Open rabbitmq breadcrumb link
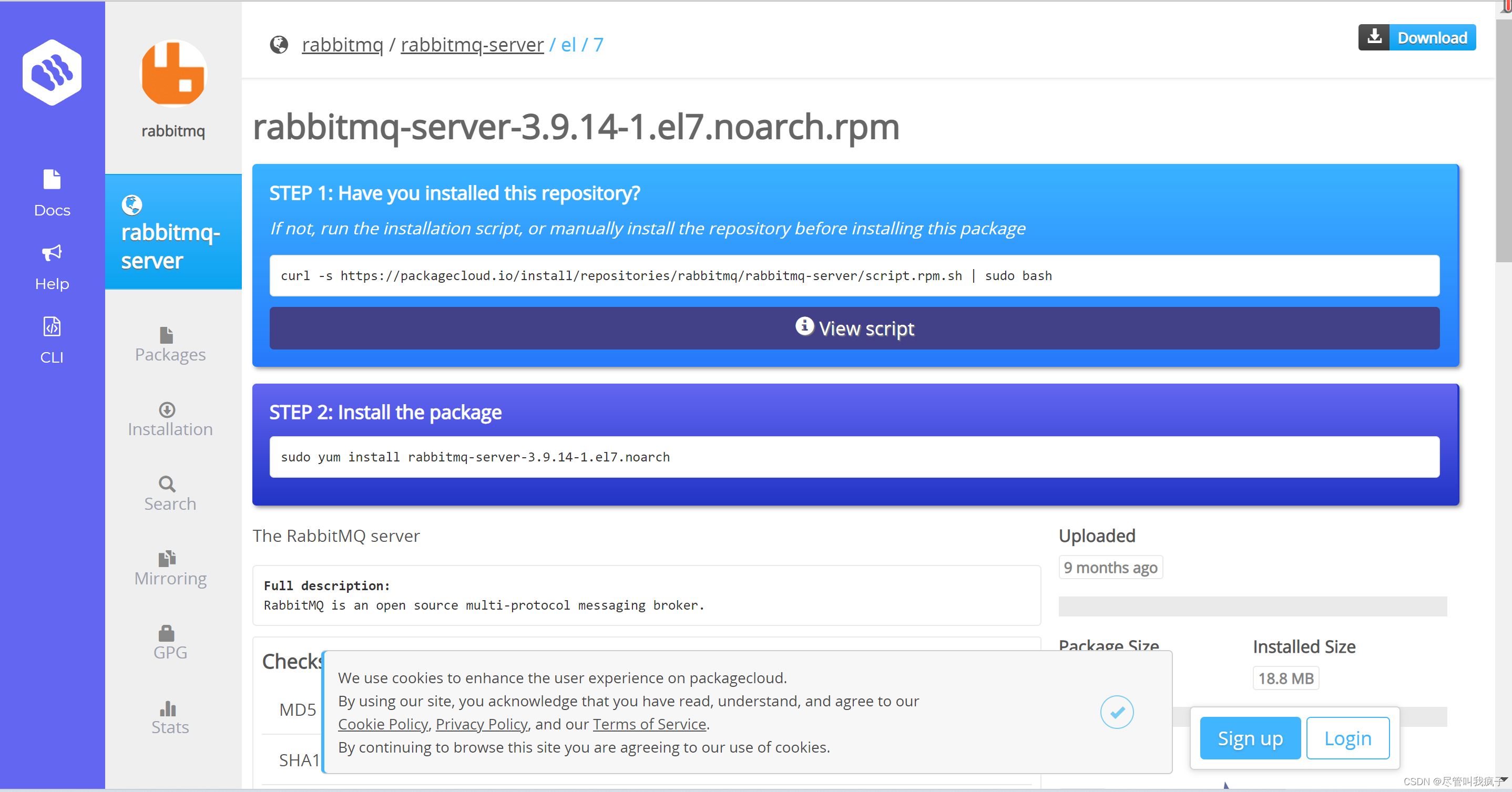 (342, 45)
